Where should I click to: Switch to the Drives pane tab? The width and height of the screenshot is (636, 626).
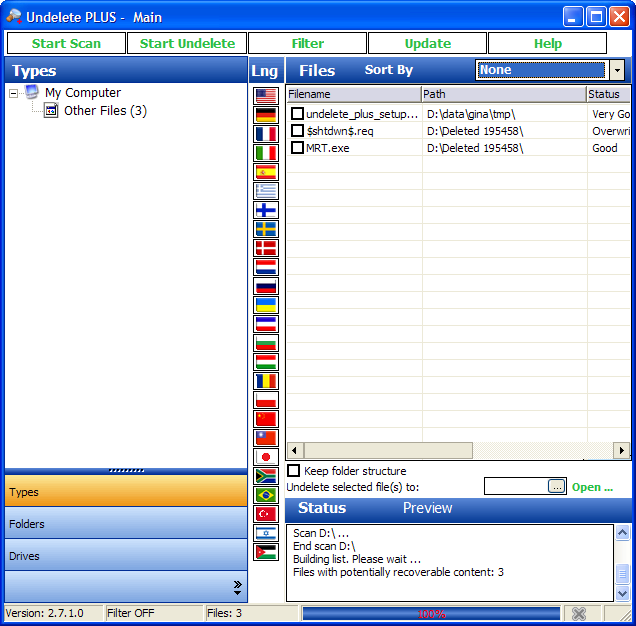click(126, 555)
